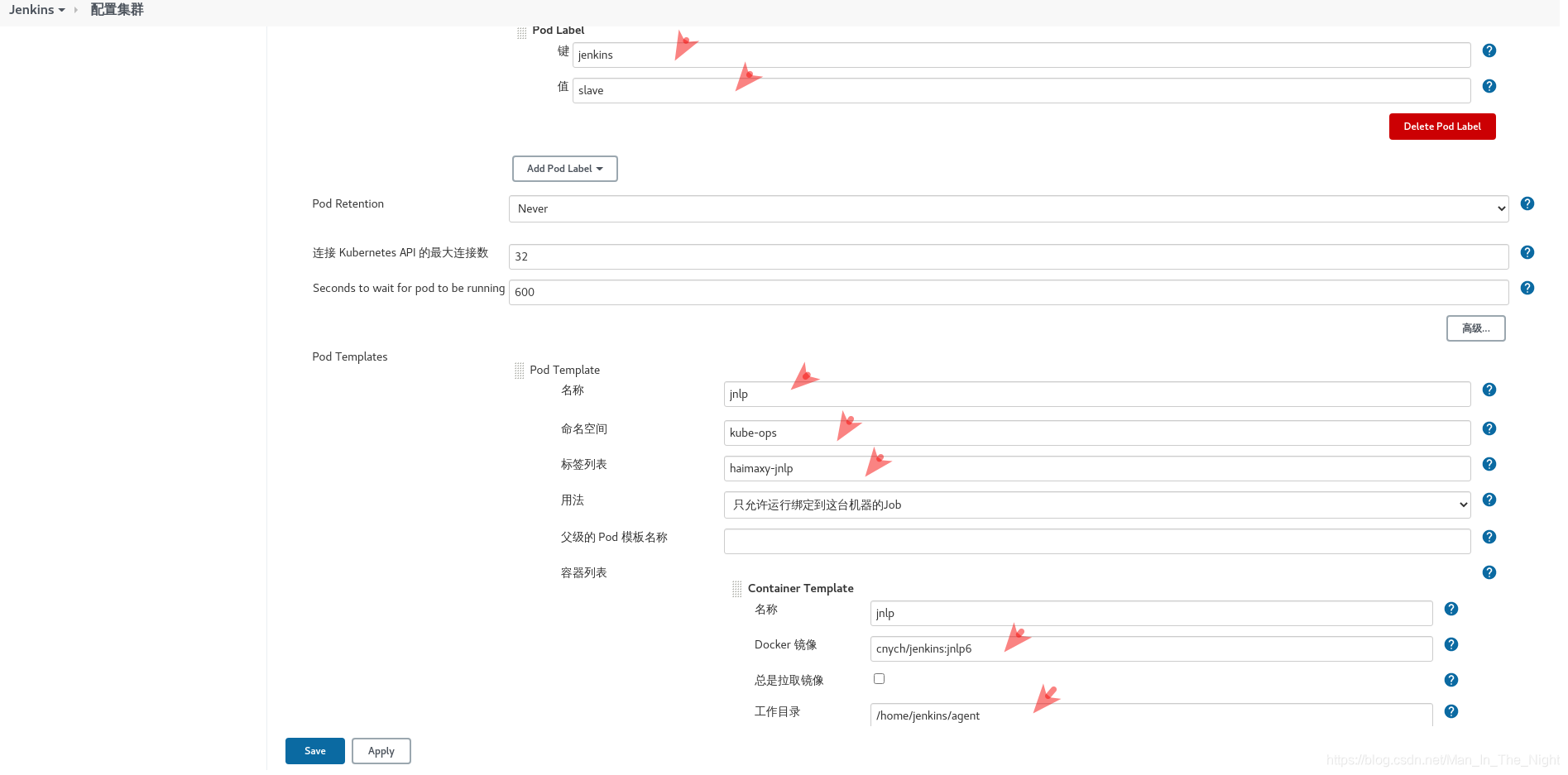1568x775 pixels.
Task: Edit Pod Template name field 'jnlp'
Action: coord(1097,395)
